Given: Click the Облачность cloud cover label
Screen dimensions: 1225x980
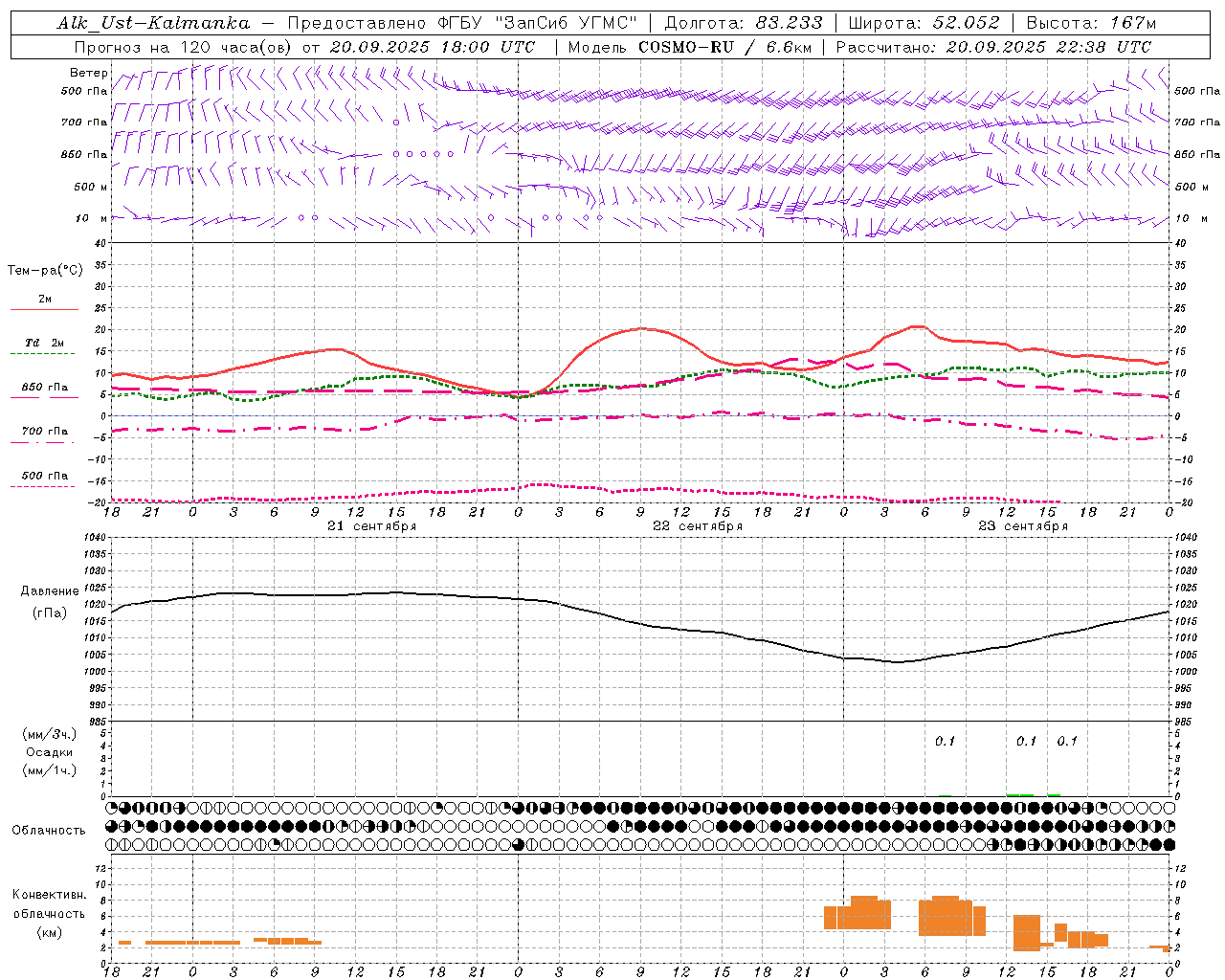Looking at the screenshot, I should (x=49, y=830).
